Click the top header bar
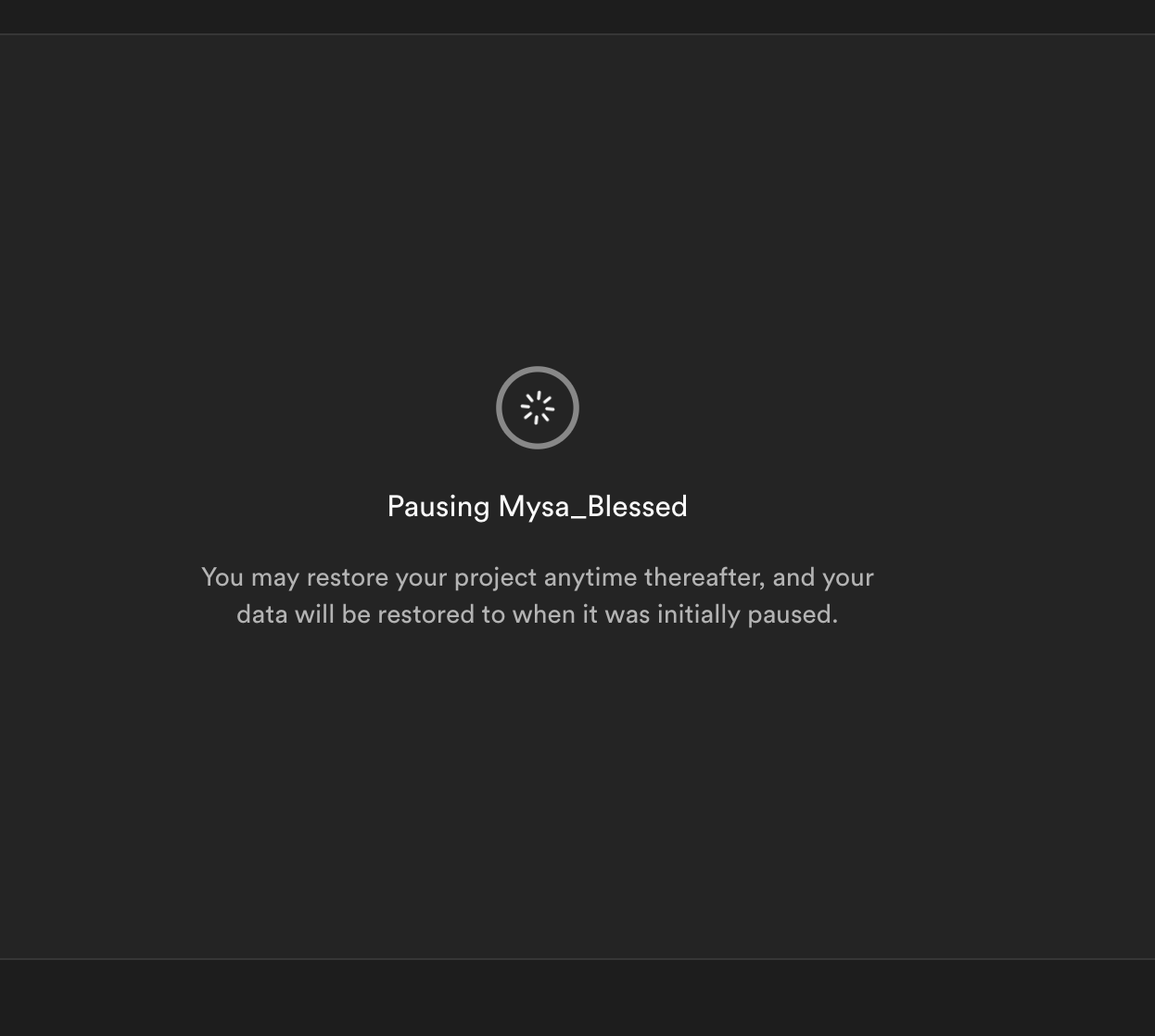1155x1036 pixels. pos(577,17)
